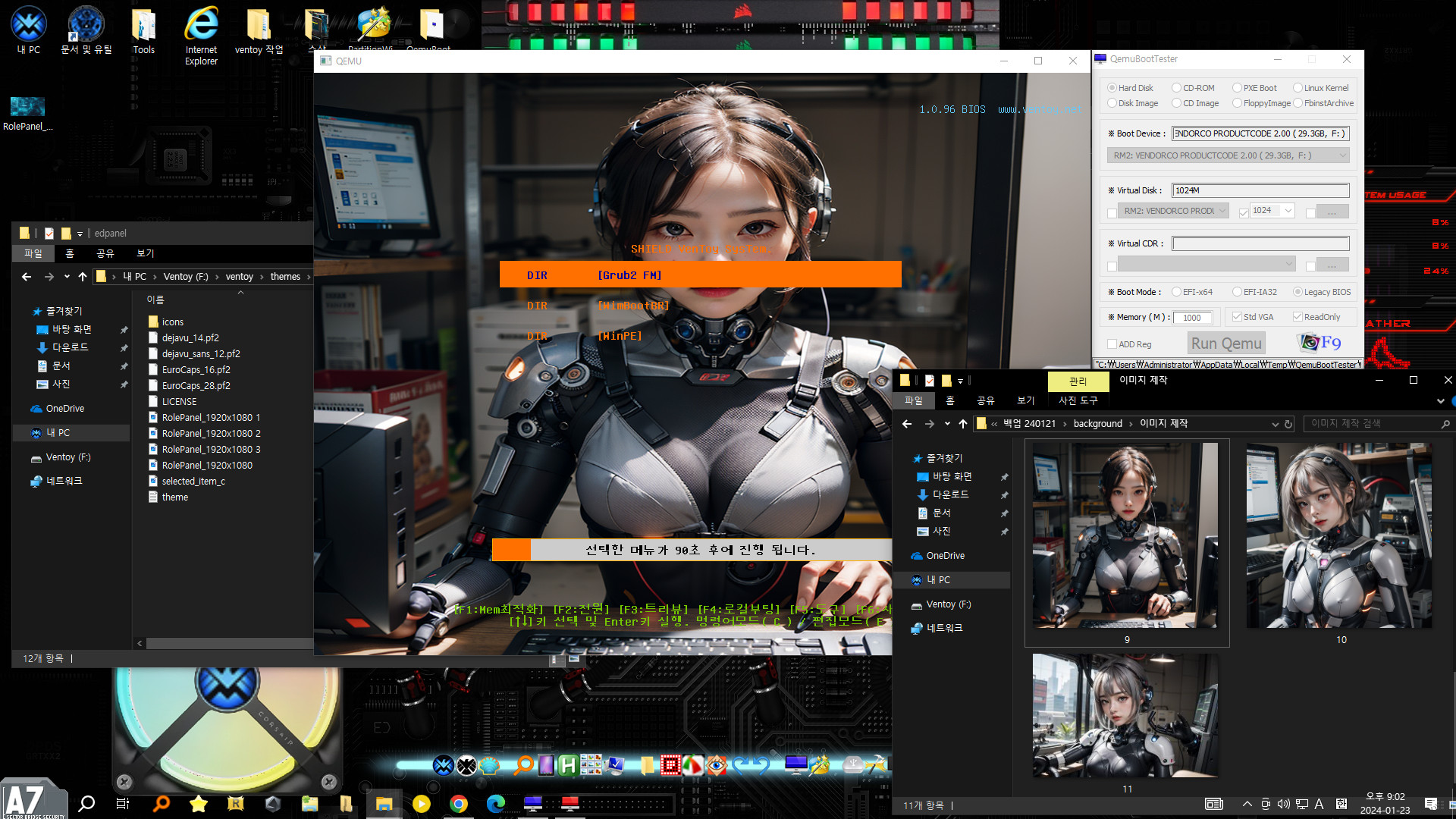Click the Virtual Disk browse button

click(1332, 212)
